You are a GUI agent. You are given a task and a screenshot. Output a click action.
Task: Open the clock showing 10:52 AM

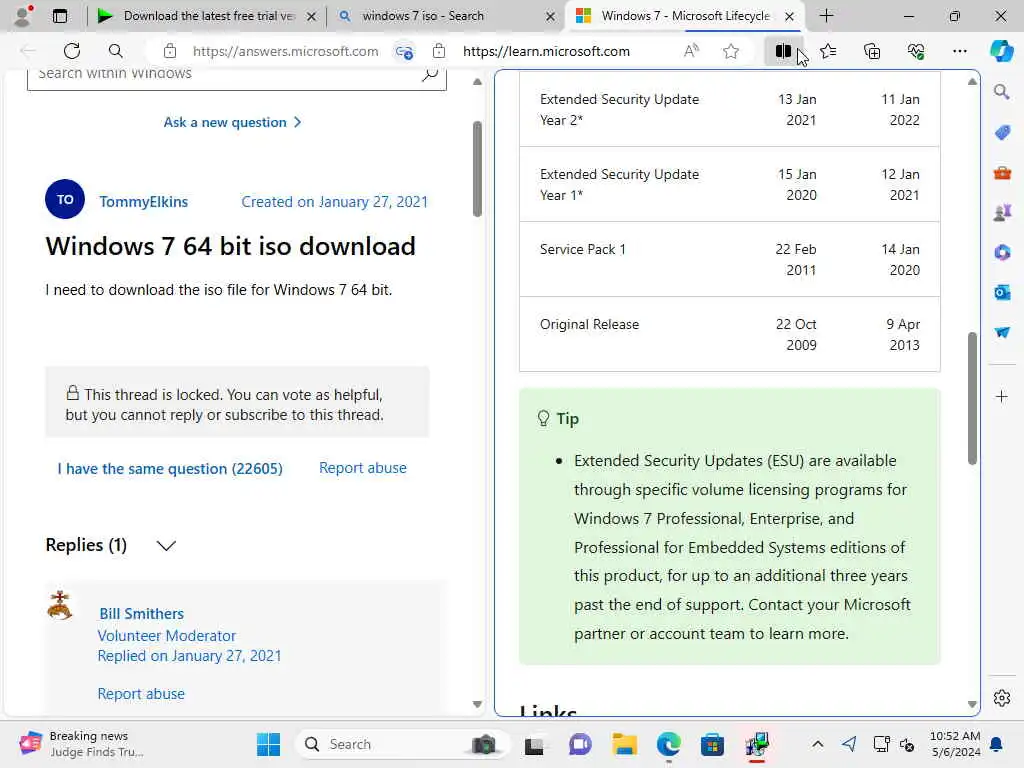coord(955,744)
